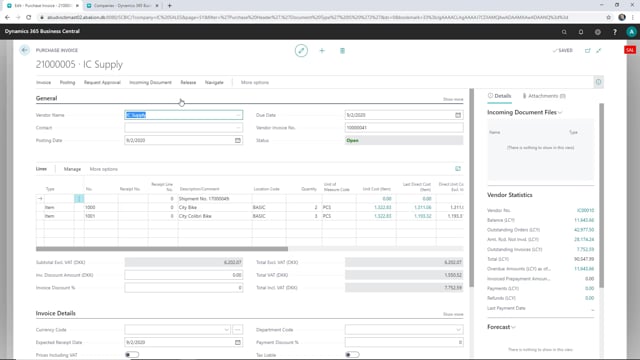Click the page vertical scrollbar
The width and height of the screenshot is (640, 360).
pos(471,188)
